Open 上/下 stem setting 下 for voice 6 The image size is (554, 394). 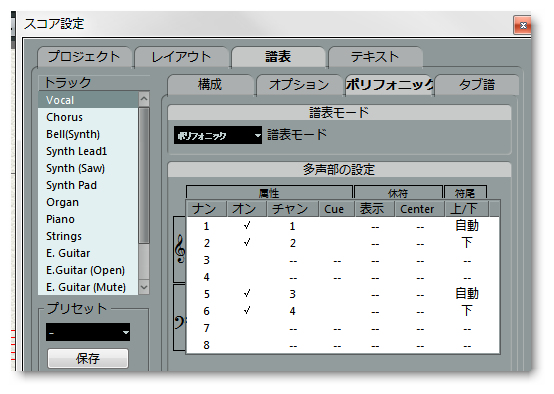467,311
